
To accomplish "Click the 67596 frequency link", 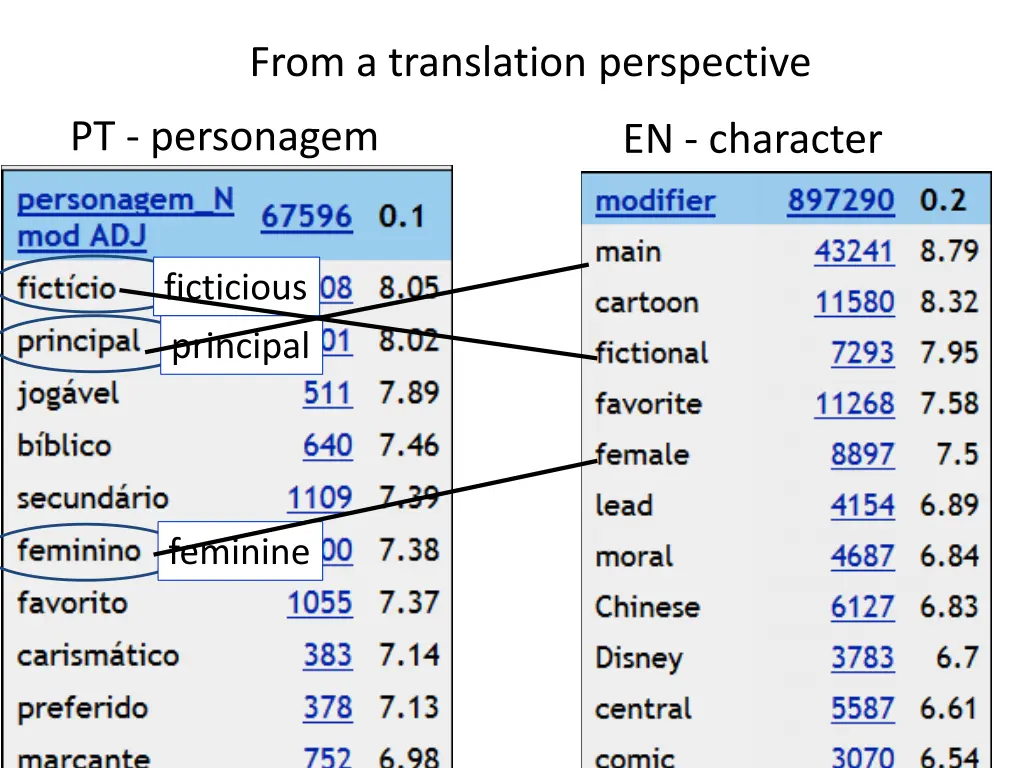I will 305,215.
